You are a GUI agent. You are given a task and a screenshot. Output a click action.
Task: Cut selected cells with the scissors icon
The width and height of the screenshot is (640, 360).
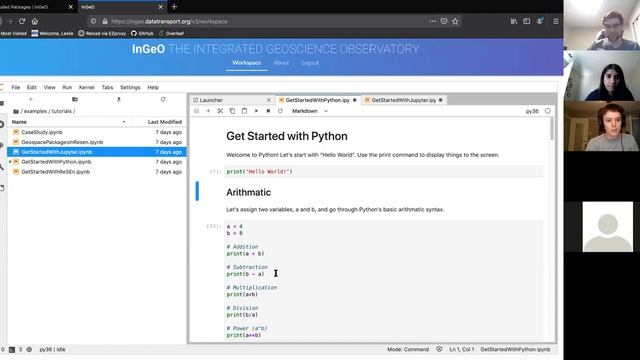pos(220,111)
